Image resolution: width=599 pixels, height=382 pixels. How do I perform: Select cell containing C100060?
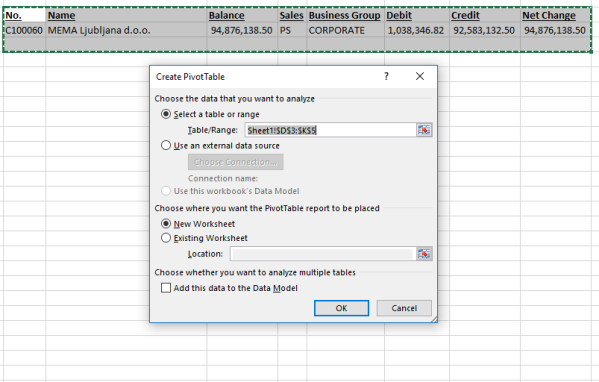point(24,30)
